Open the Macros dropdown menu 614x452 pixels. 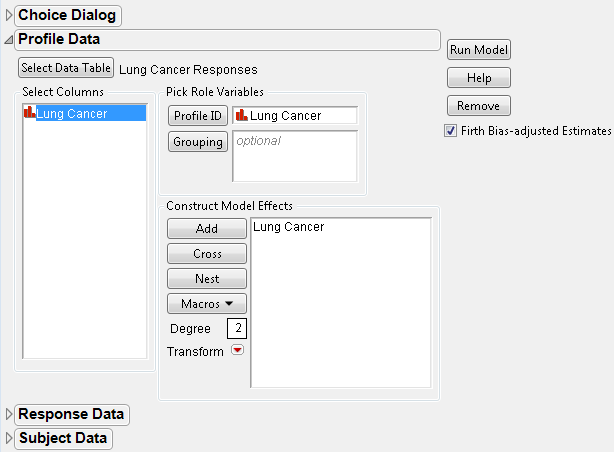click(207, 303)
